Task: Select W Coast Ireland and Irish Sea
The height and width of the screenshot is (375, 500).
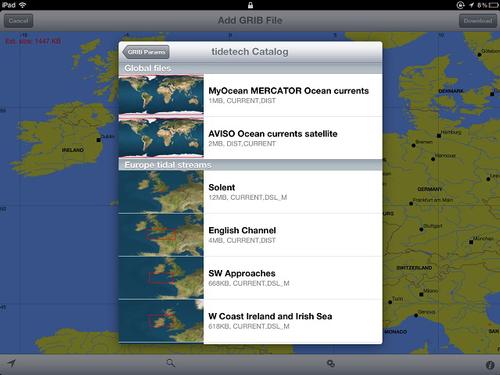Action: (x=250, y=321)
